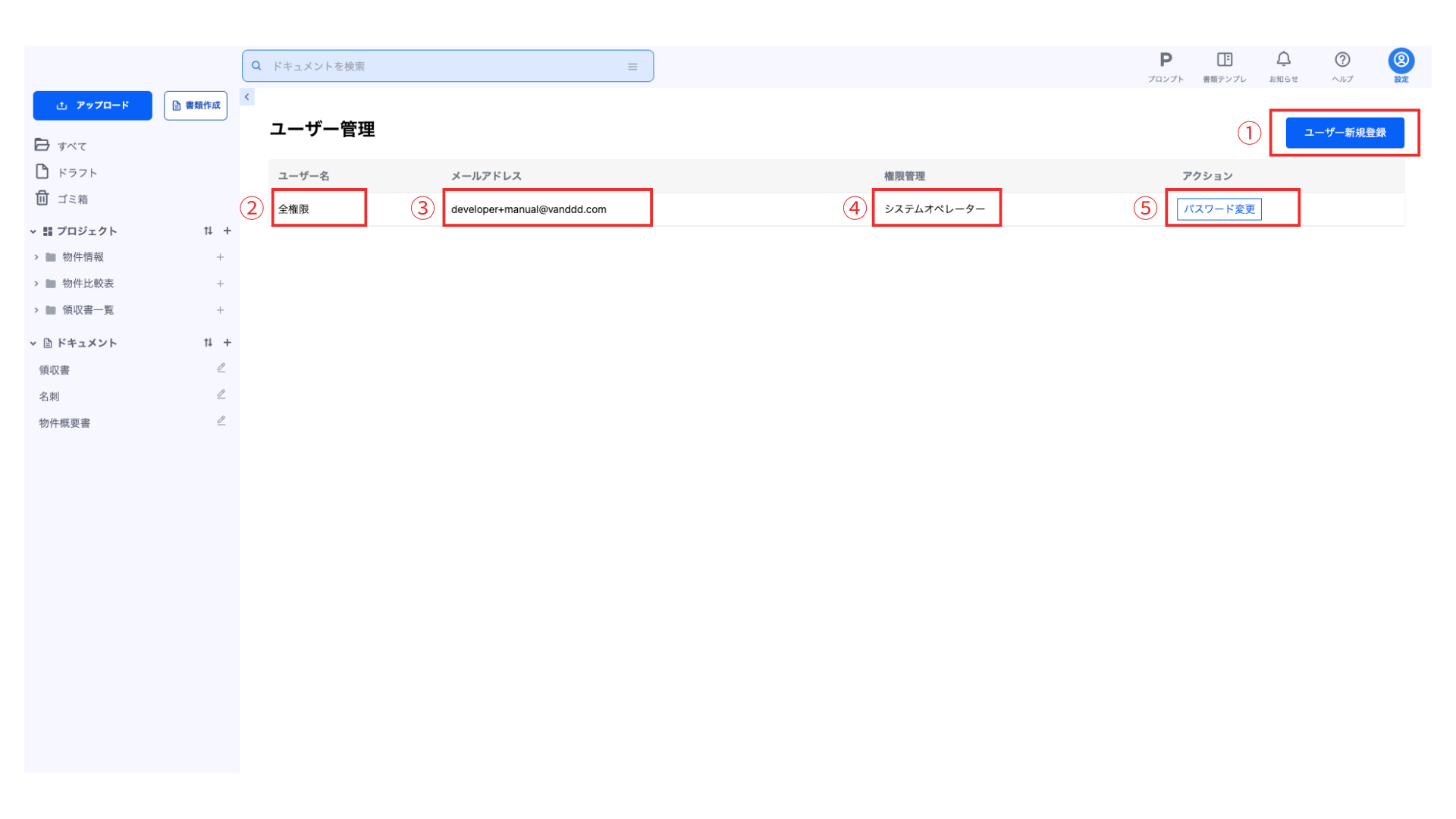Focus the ドキュメントを検索 search field
The height and width of the screenshot is (819, 1456).
pos(447,67)
